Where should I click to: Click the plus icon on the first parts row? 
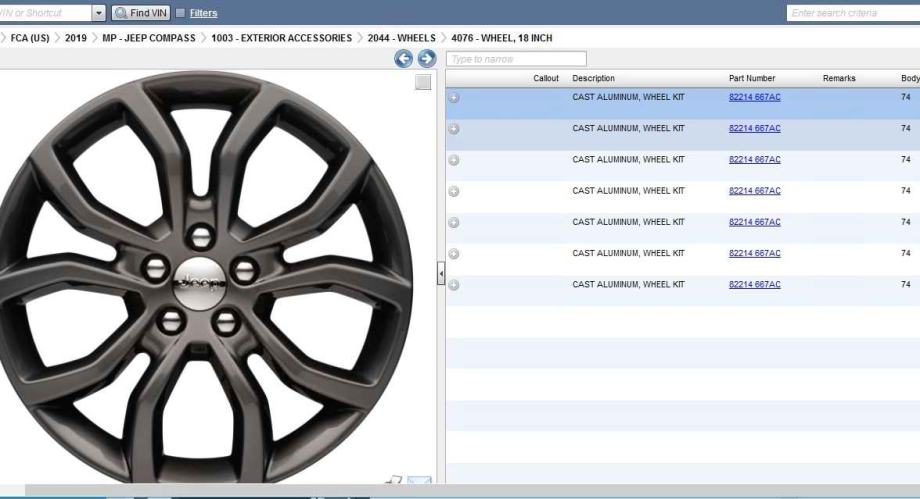pos(454,97)
